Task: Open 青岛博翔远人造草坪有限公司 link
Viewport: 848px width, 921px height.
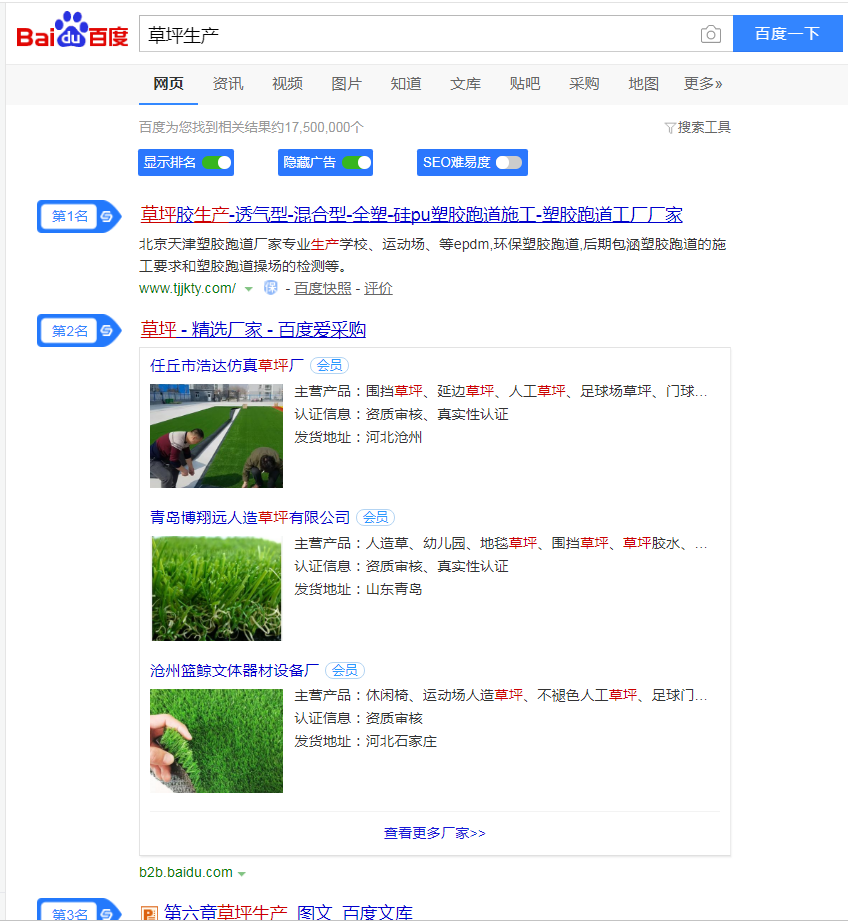Action: click(x=250, y=517)
